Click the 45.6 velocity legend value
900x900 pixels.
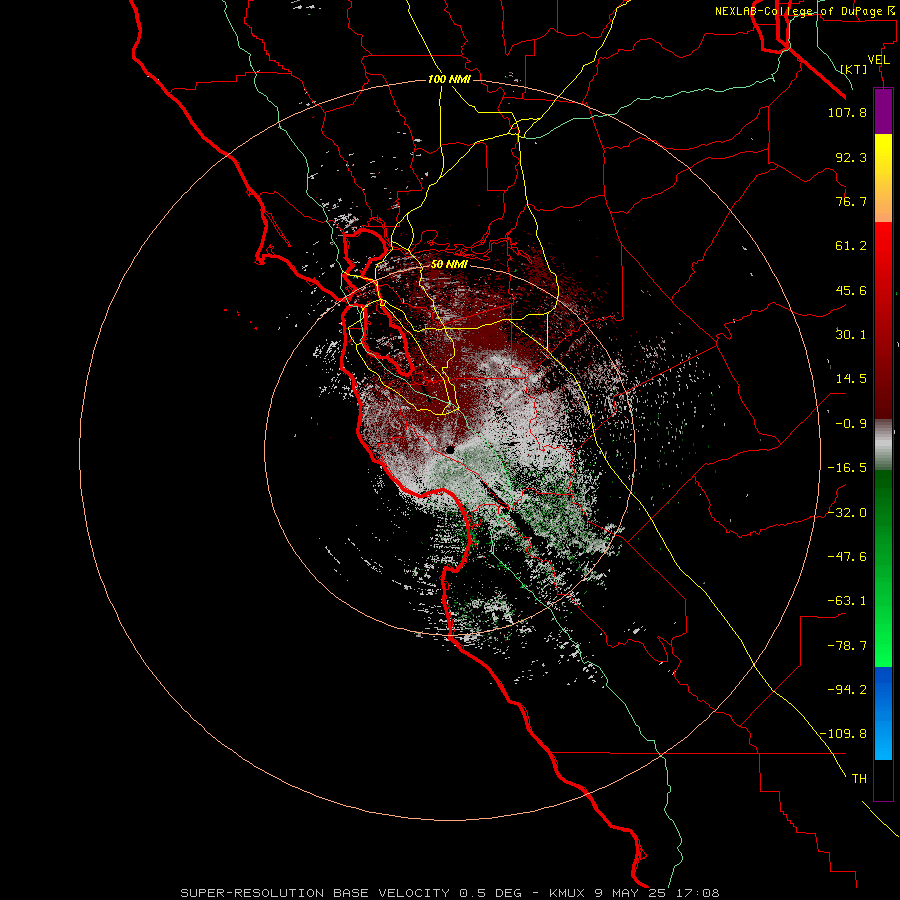coord(851,290)
